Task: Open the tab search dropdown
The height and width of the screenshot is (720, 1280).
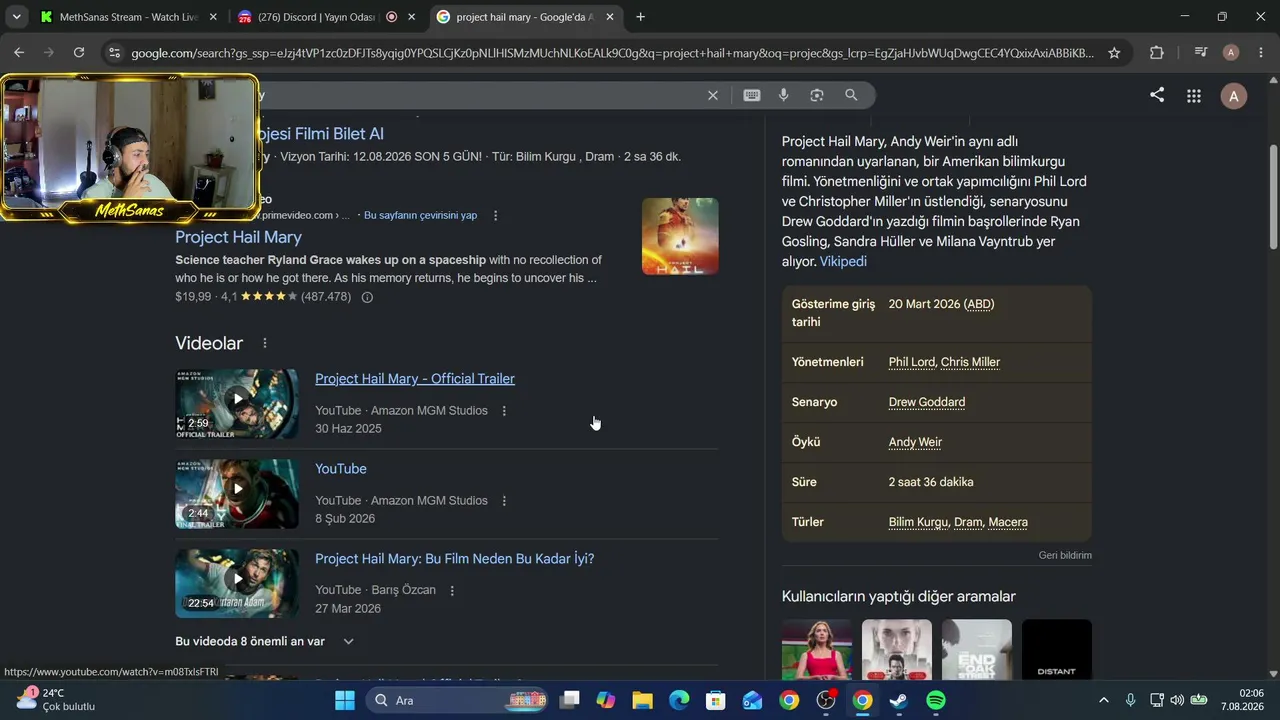Action: click(16, 17)
